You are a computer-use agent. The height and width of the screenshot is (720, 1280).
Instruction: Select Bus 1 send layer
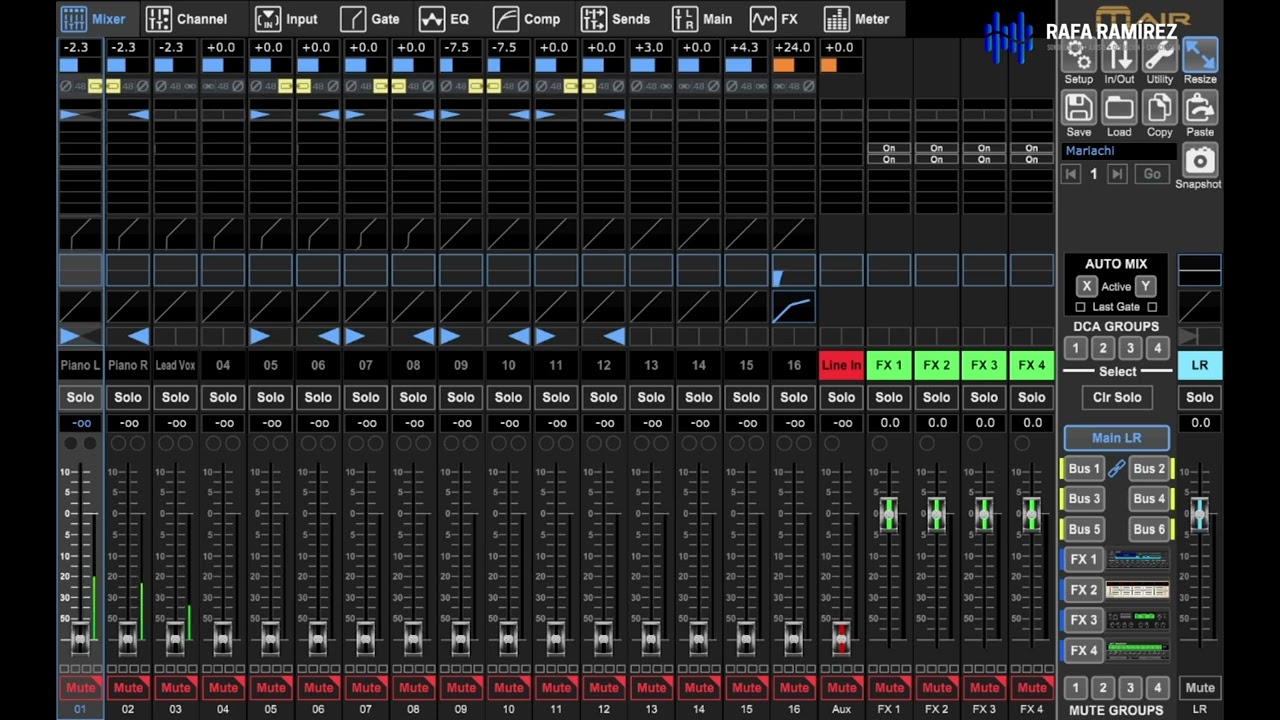point(1084,468)
